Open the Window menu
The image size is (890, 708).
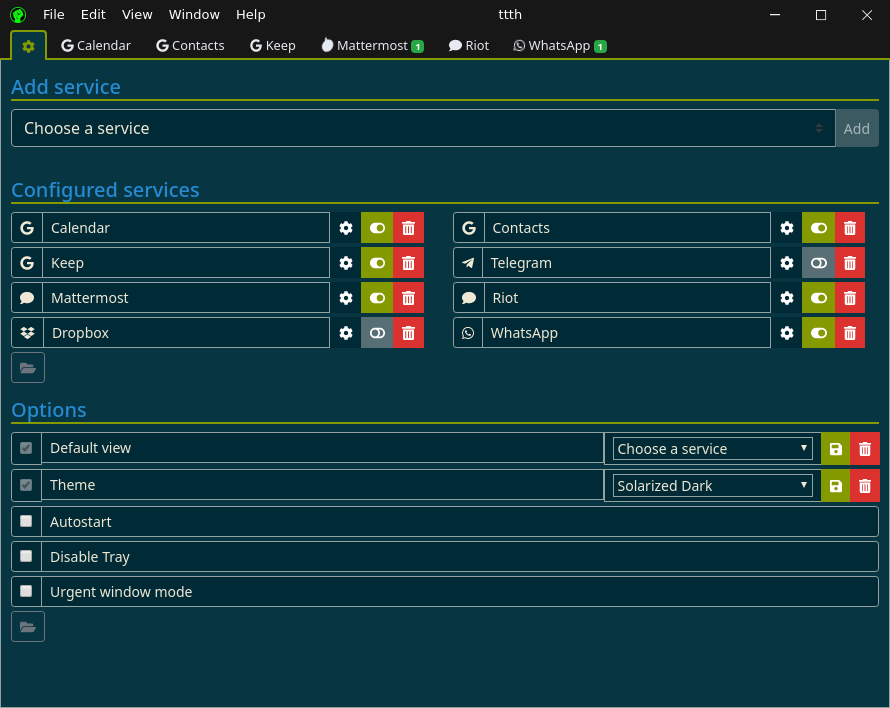pos(194,15)
